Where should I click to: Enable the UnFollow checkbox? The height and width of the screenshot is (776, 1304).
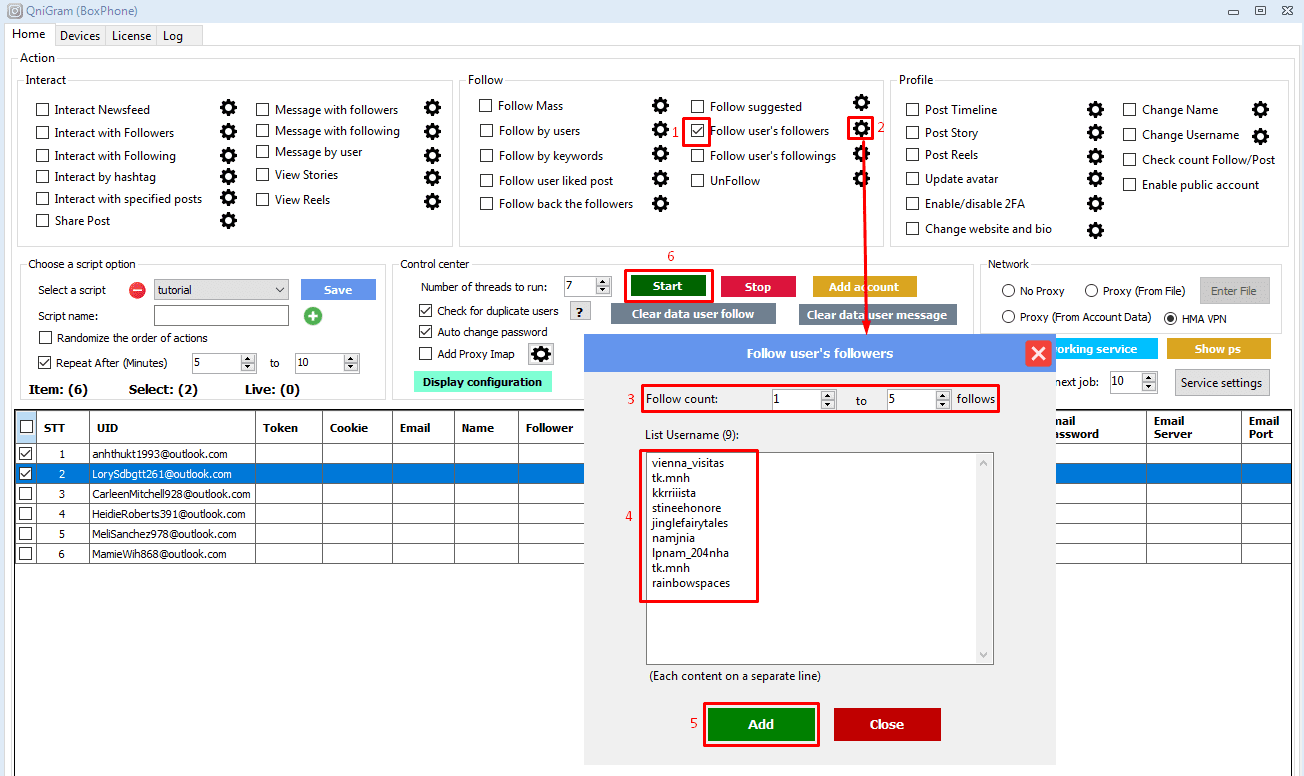[698, 181]
